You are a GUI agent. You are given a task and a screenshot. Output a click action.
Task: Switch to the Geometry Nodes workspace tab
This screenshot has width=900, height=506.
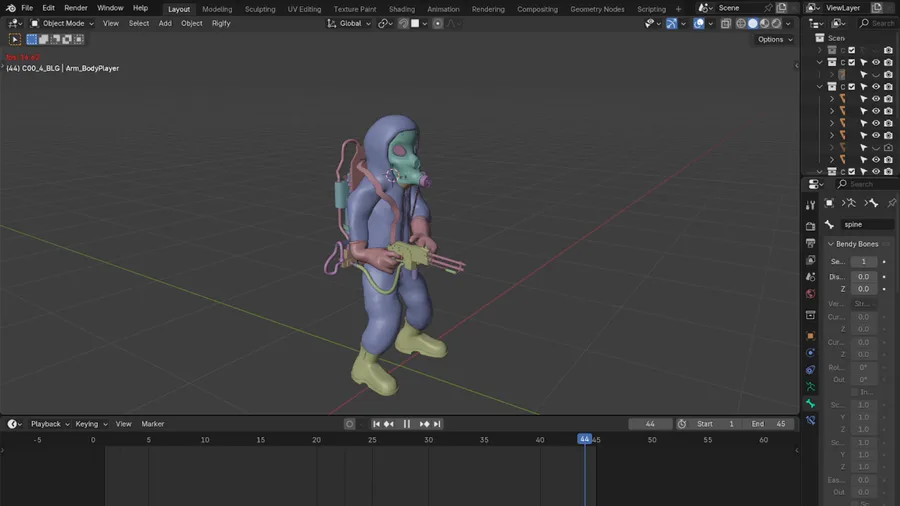click(x=597, y=9)
